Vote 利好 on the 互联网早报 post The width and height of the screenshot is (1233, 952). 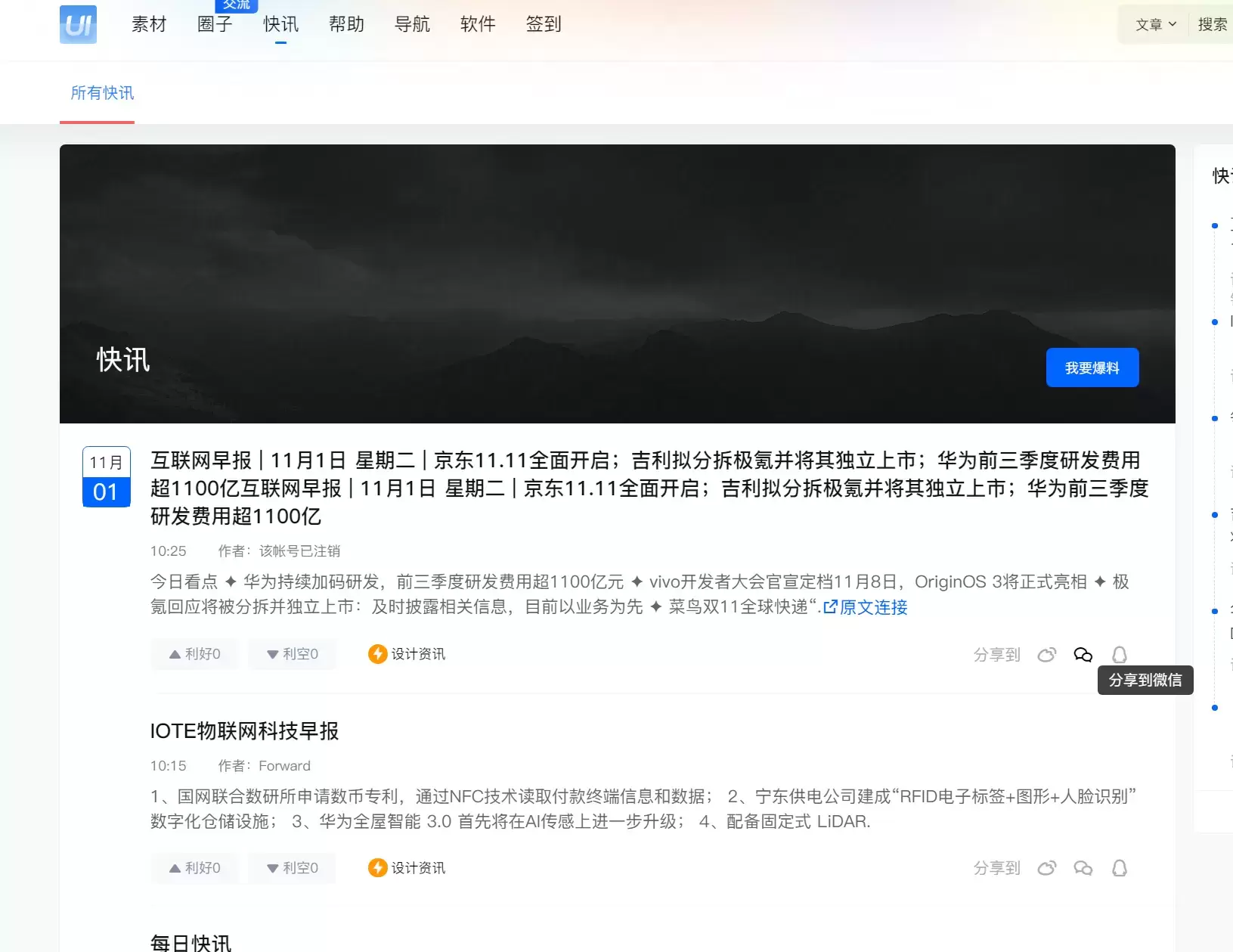(195, 654)
